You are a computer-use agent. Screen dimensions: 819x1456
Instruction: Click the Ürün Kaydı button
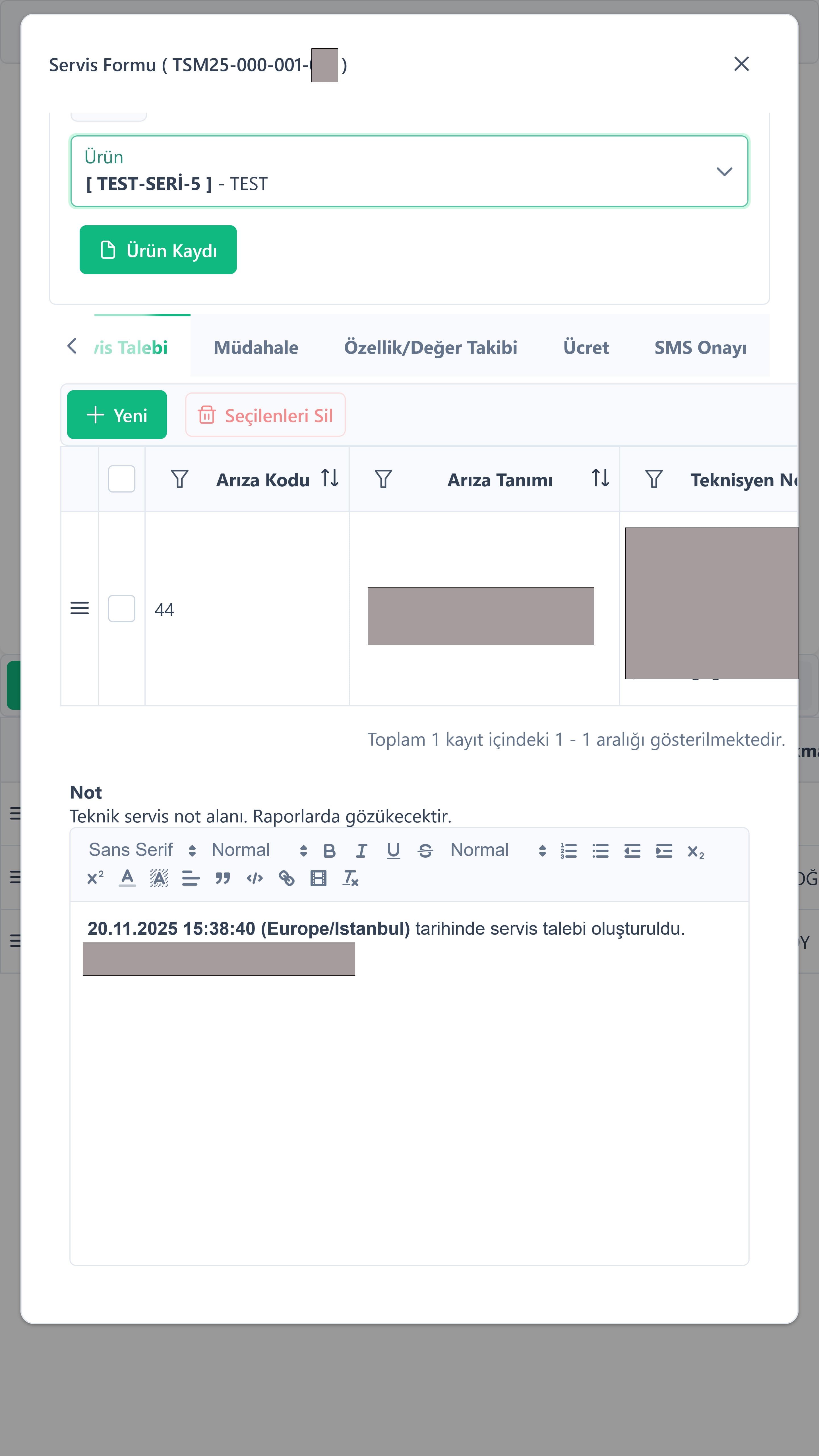pyautogui.click(x=158, y=250)
